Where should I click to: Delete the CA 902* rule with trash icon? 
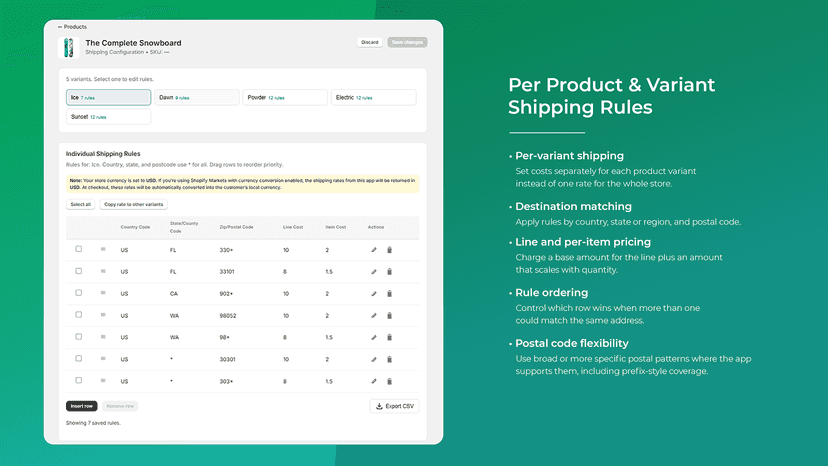390,294
